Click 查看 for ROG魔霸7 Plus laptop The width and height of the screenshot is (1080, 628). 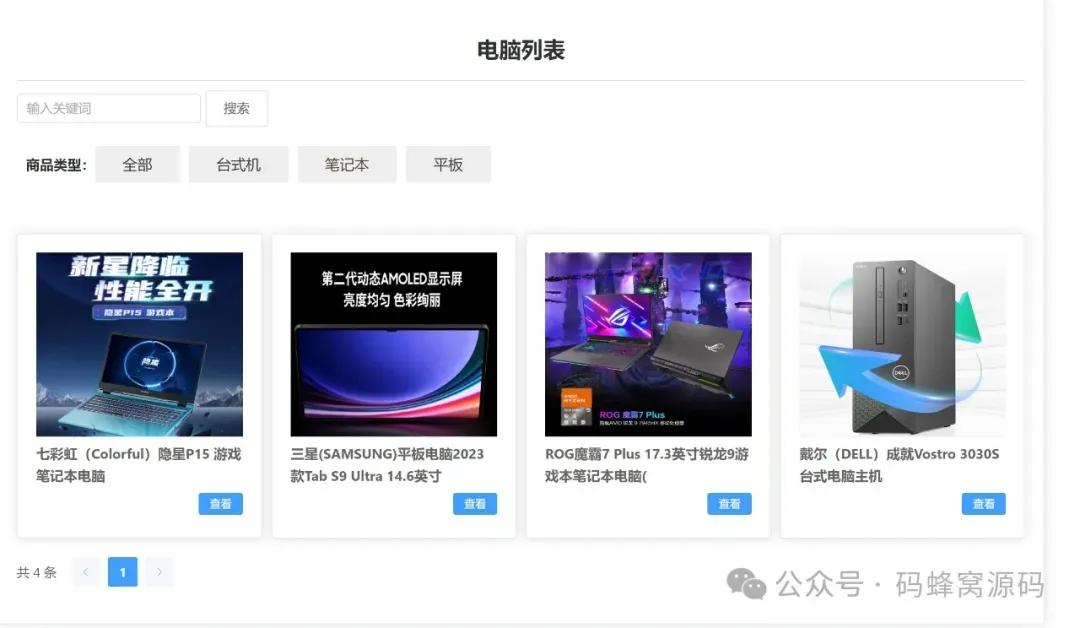click(729, 503)
